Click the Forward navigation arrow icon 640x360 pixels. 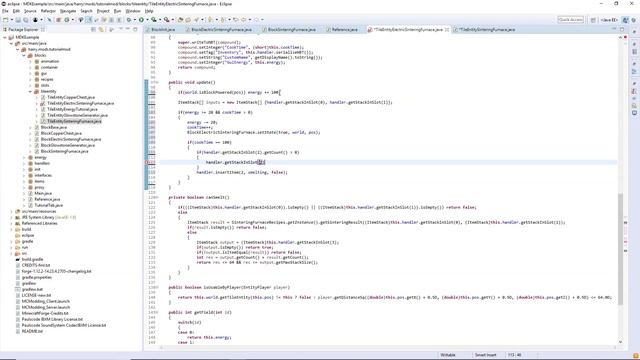tap(257, 20)
